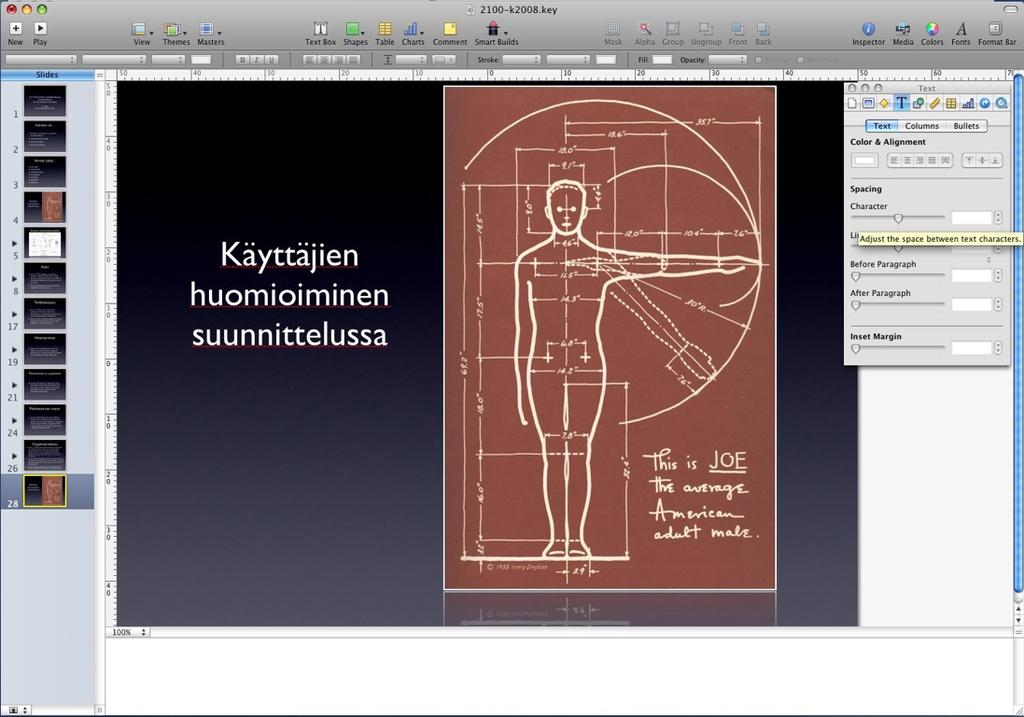Toggle Bold in the format bar
The width and height of the screenshot is (1024, 717).
[x=242, y=59]
